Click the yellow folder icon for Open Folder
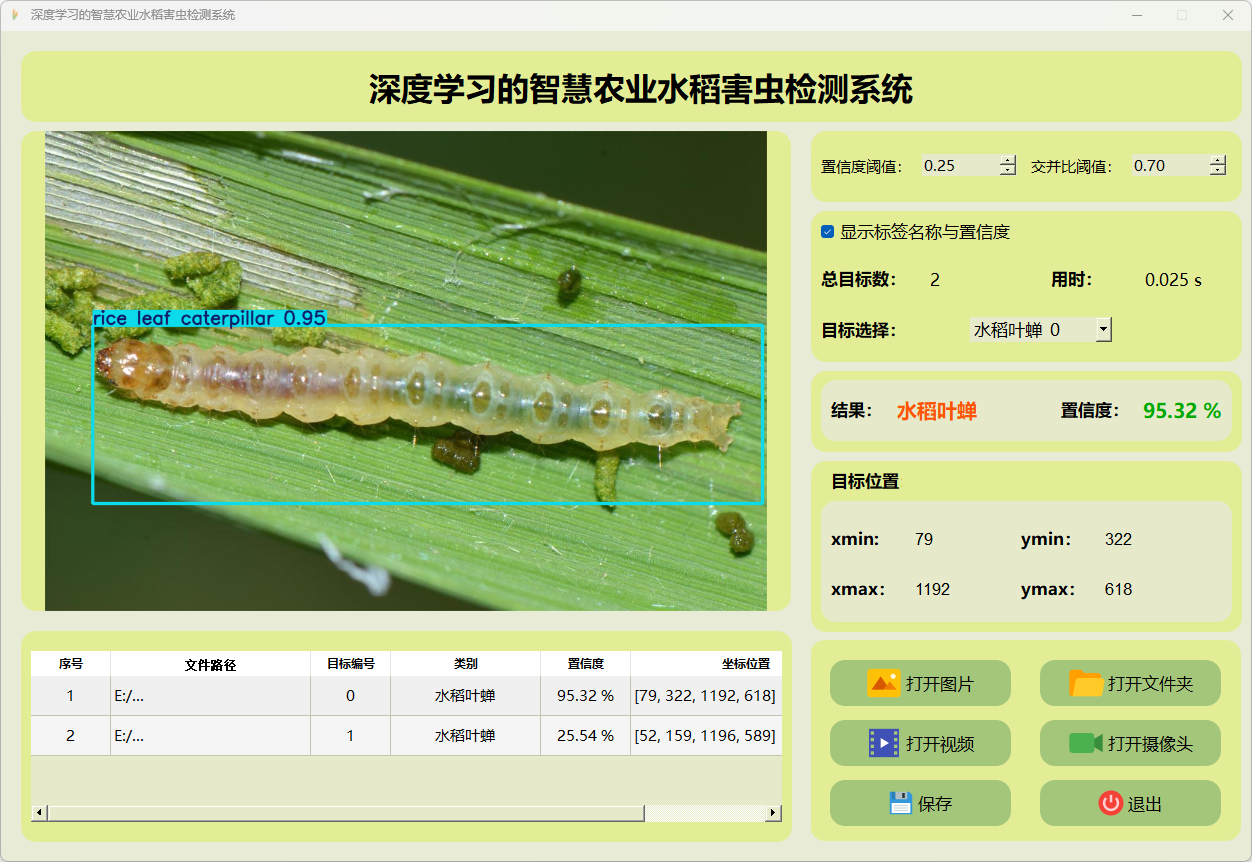 pyautogui.click(x=1086, y=684)
